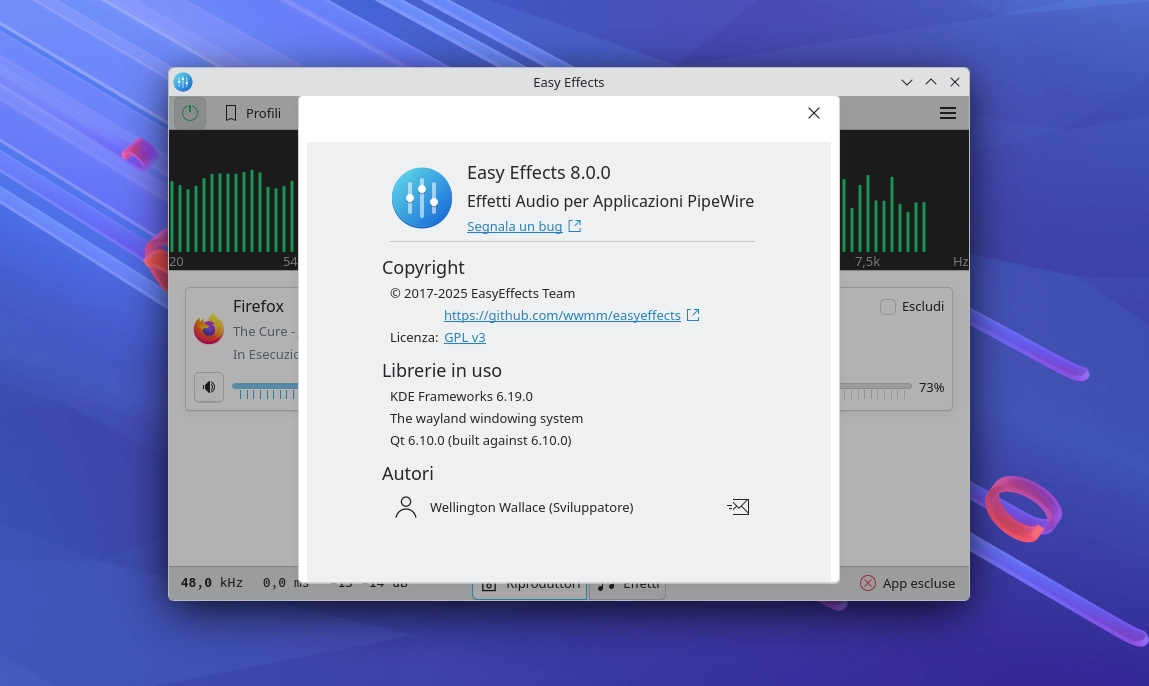This screenshot has width=1149, height=686.
Task: Mute the Firefox audio stream
Action: (x=208, y=387)
